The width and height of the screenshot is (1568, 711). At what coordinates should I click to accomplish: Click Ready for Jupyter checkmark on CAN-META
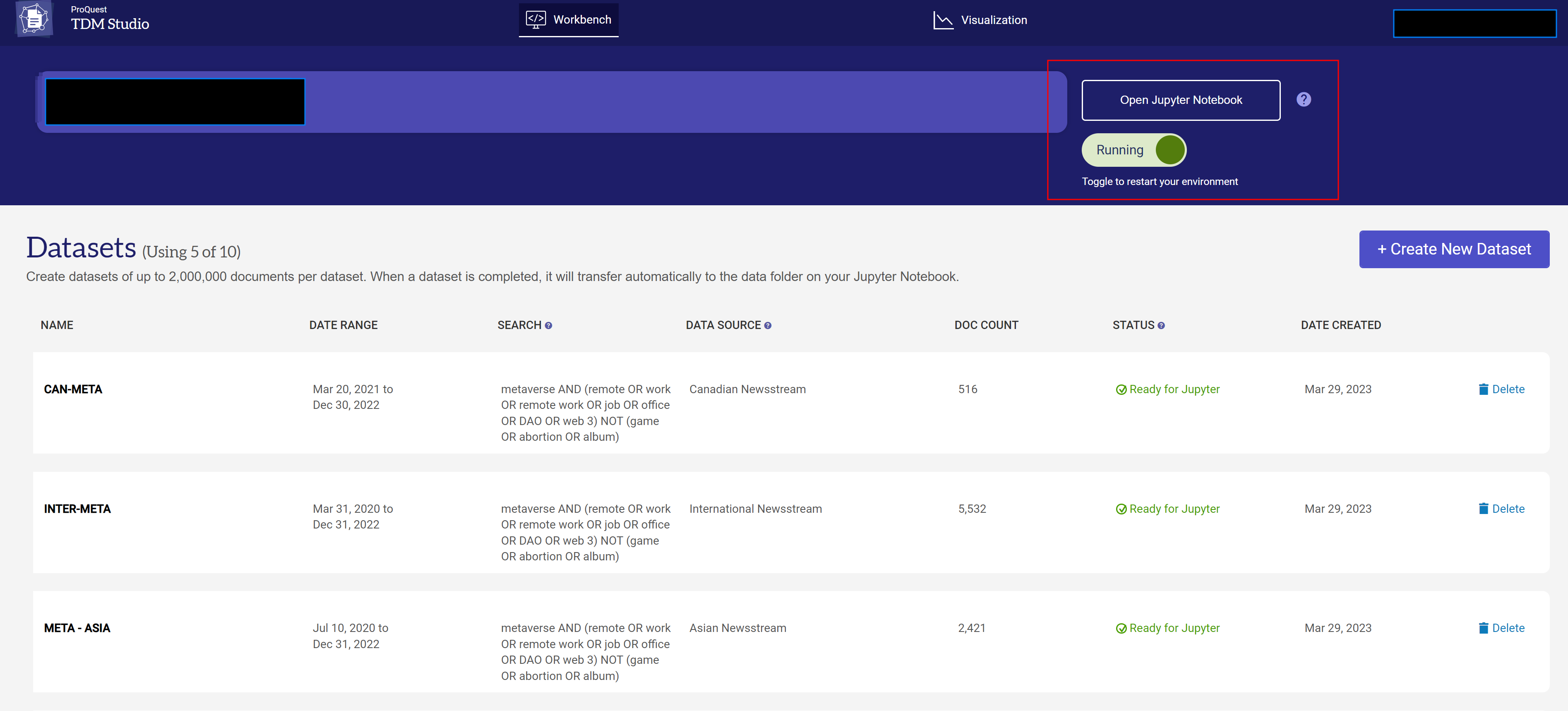[x=1121, y=389]
